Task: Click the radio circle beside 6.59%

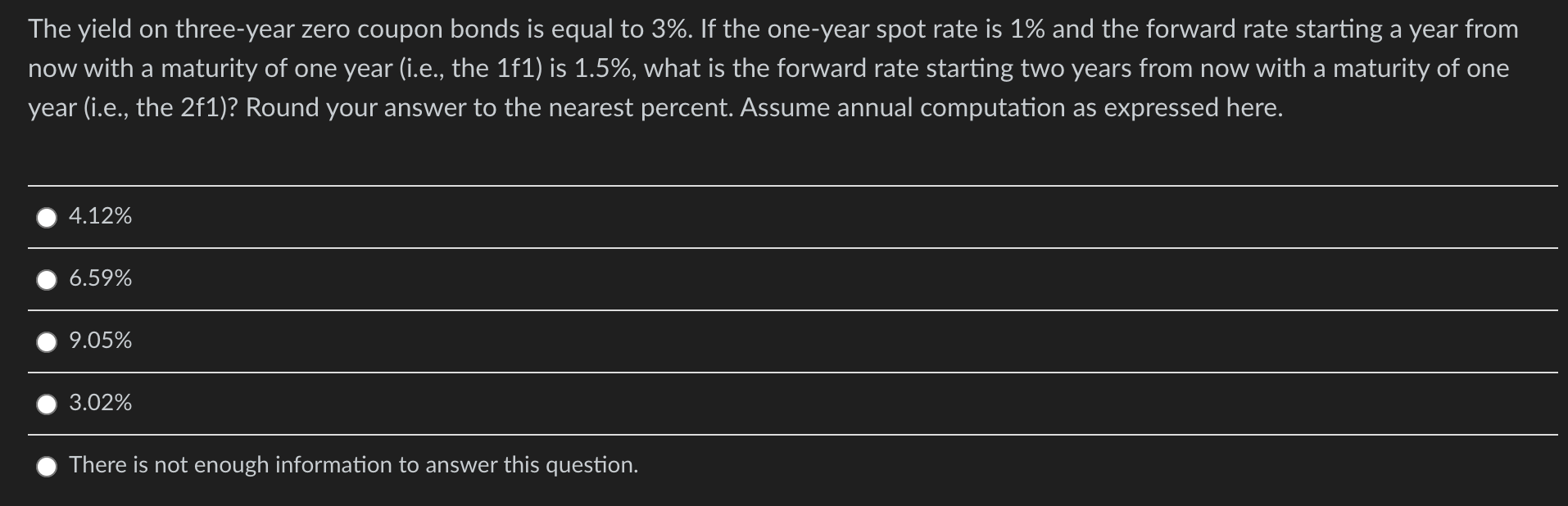Action: [x=47, y=280]
